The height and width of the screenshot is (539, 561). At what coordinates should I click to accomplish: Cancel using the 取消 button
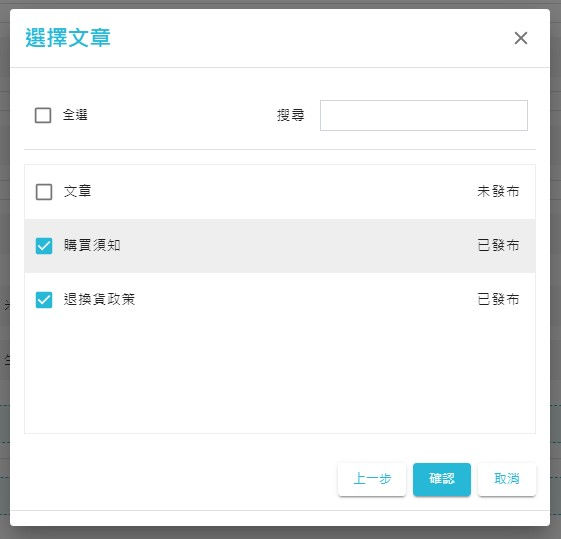coord(507,479)
